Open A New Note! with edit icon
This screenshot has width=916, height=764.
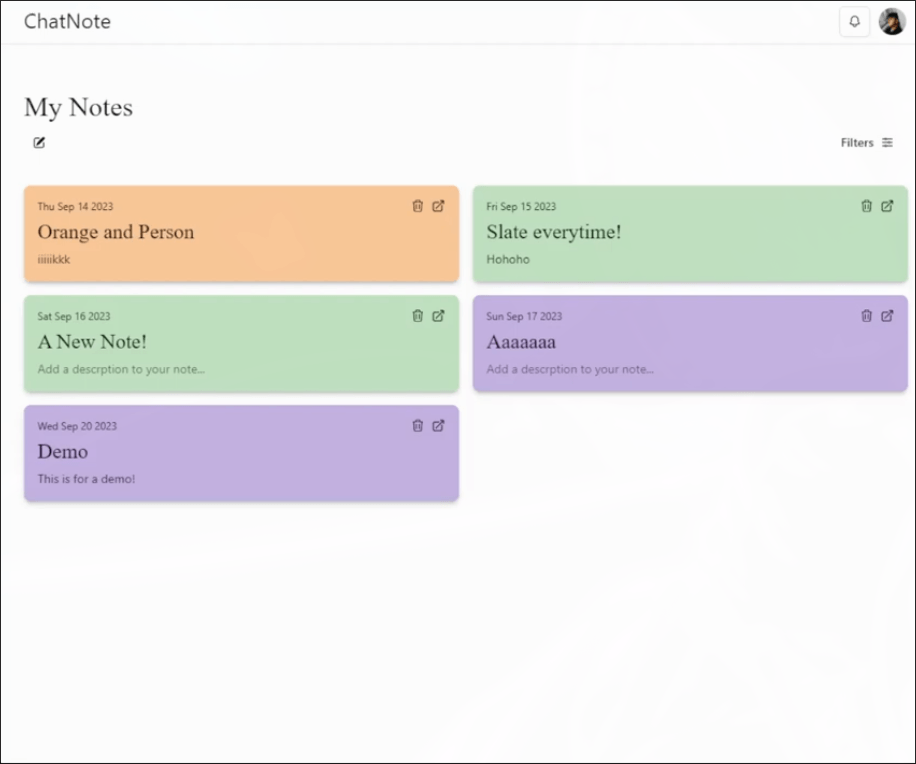pos(438,316)
